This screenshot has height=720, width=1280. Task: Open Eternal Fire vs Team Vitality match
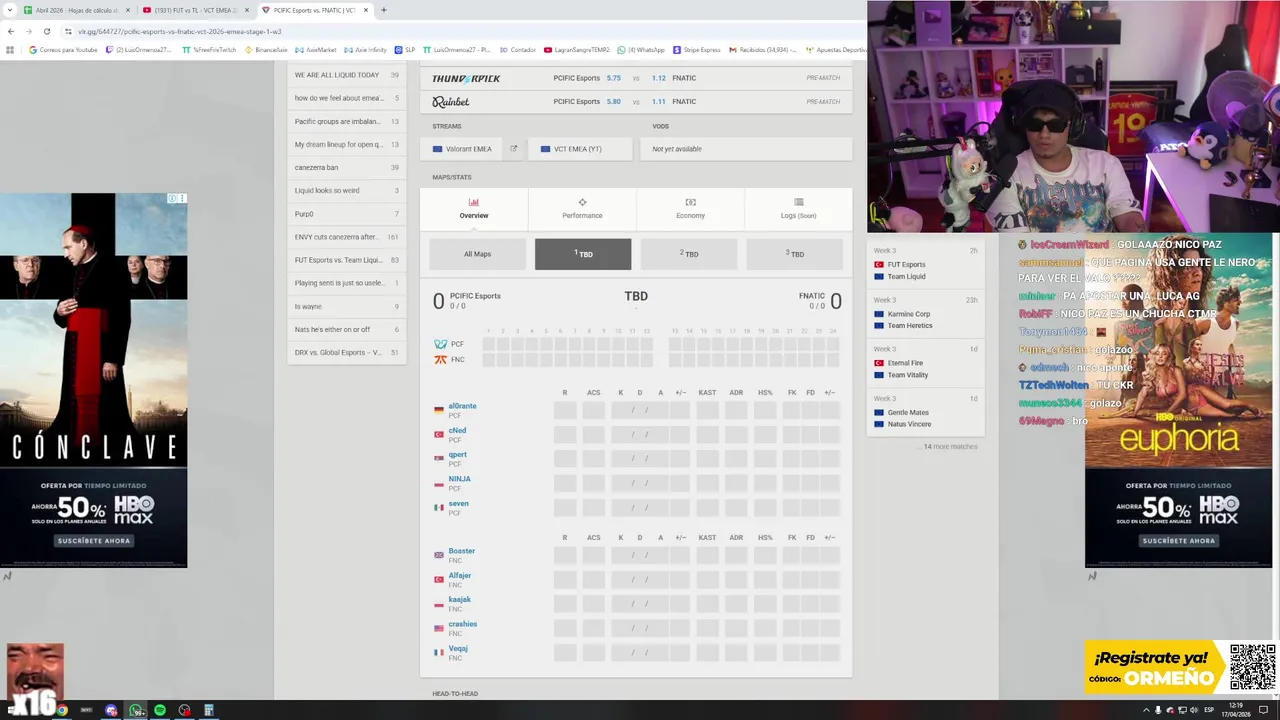[925, 363]
